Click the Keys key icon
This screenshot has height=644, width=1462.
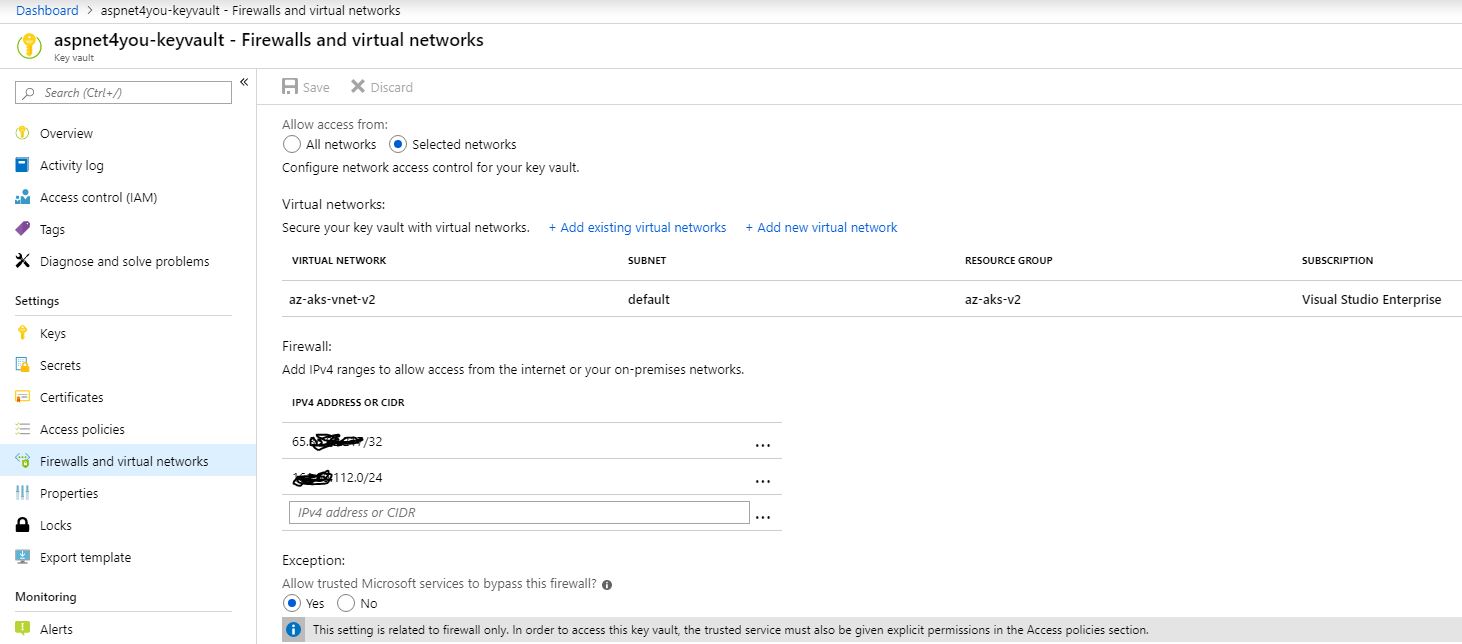(x=23, y=333)
